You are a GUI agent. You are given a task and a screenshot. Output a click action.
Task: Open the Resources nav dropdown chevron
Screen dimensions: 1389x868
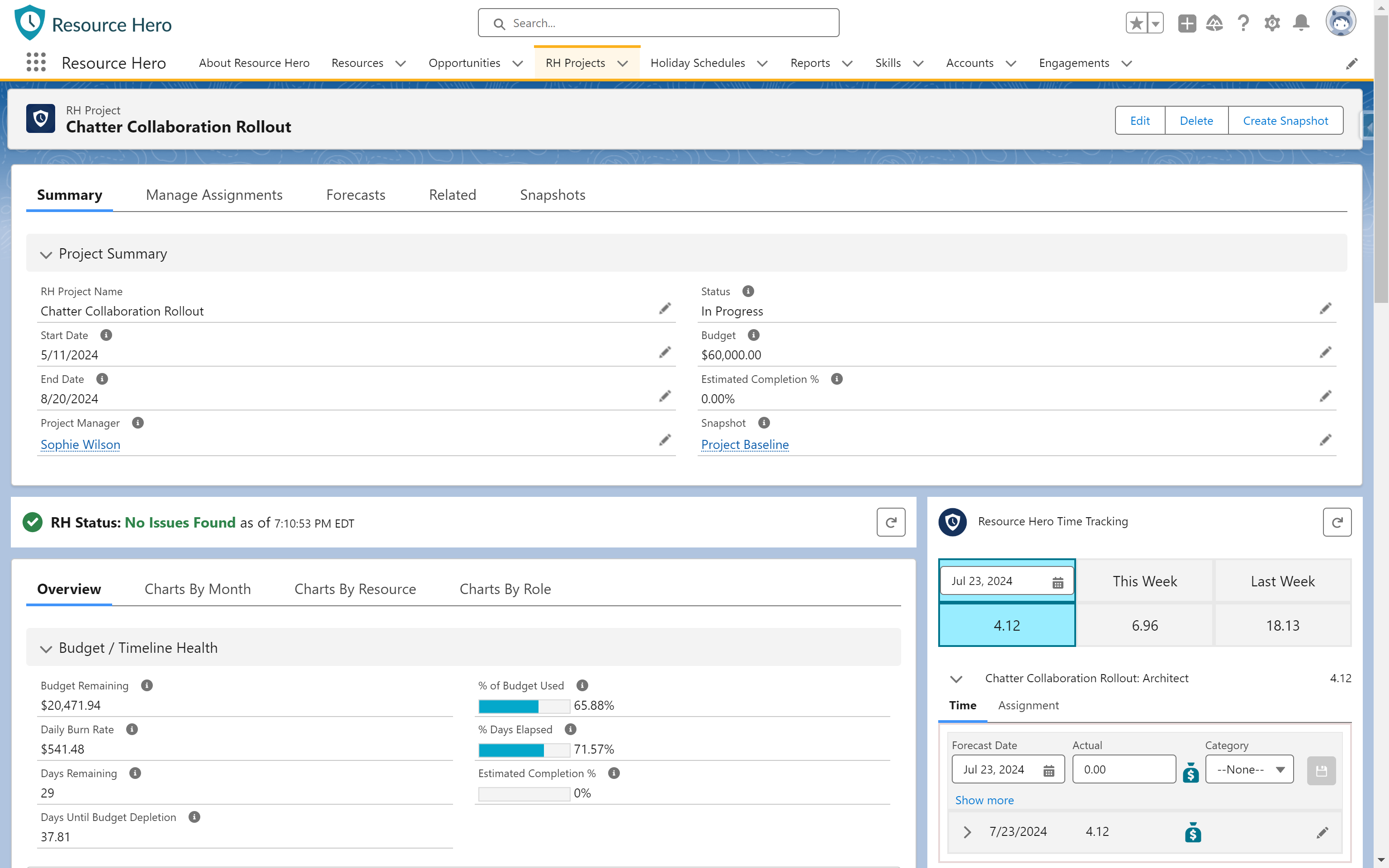[x=401, y=63]
